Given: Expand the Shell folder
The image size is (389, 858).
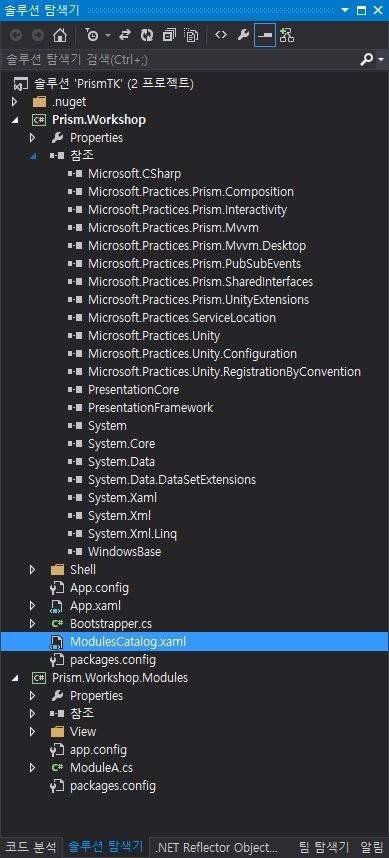Looking at the screenshot, I should pos(33,570).
